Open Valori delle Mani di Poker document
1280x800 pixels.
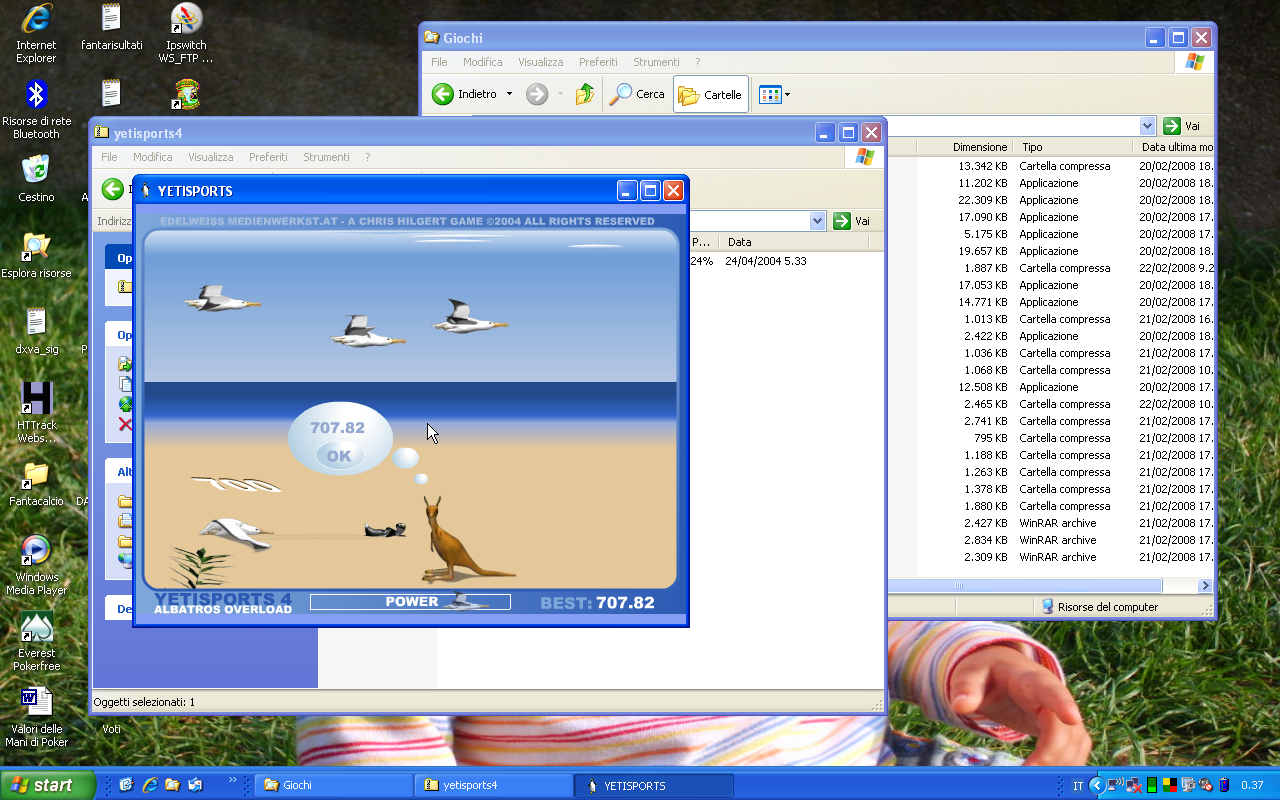[x=36, y=717]
